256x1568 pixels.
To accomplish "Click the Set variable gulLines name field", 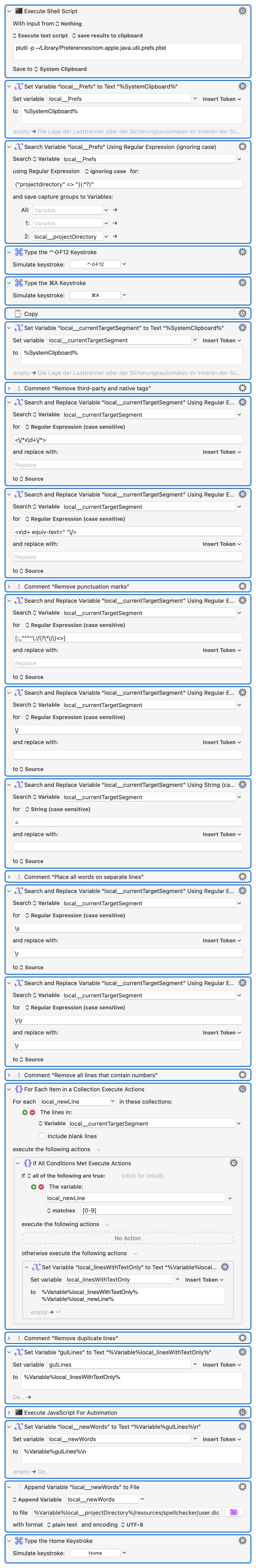I will click(119, 1365).
